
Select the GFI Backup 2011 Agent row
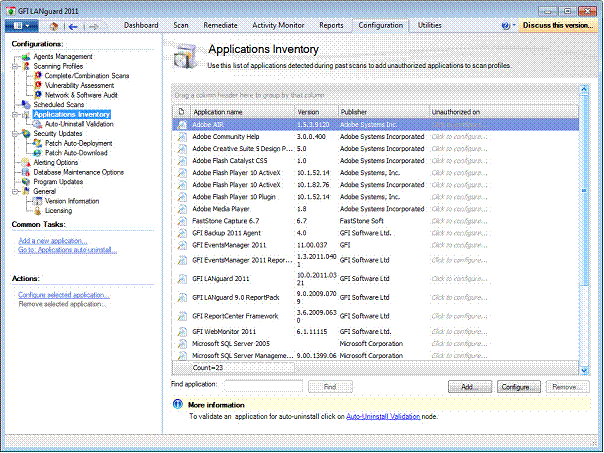tap(376, 233)
